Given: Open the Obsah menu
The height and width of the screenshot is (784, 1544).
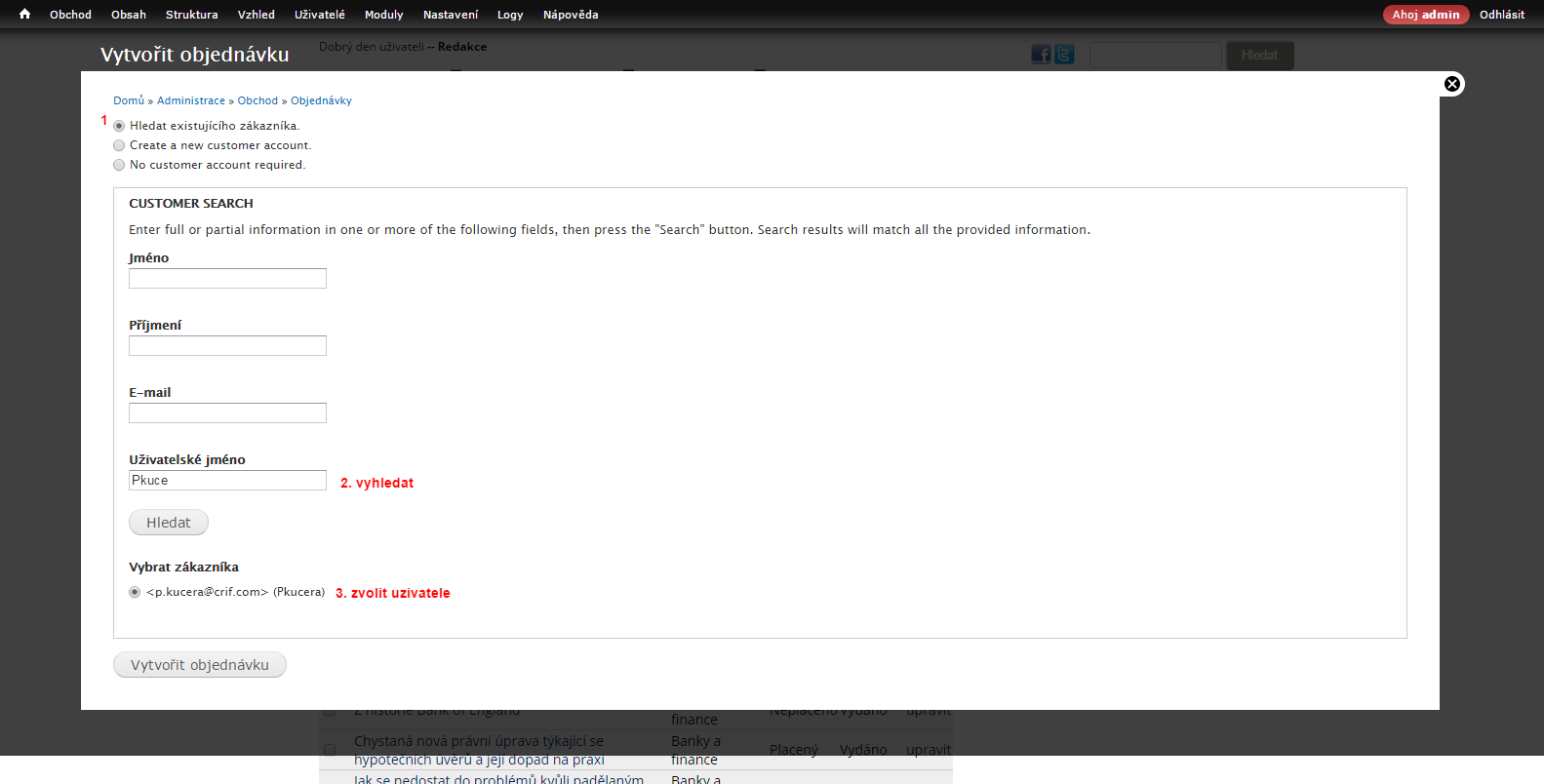Looking at the screenshot, I should [129, 15].
